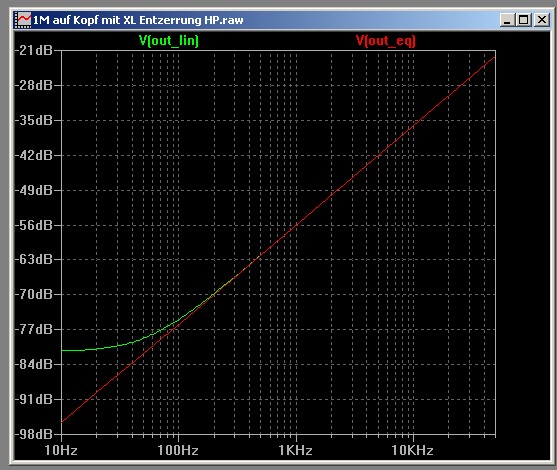Click the 1KHz frequency axis label

(295, 450)
